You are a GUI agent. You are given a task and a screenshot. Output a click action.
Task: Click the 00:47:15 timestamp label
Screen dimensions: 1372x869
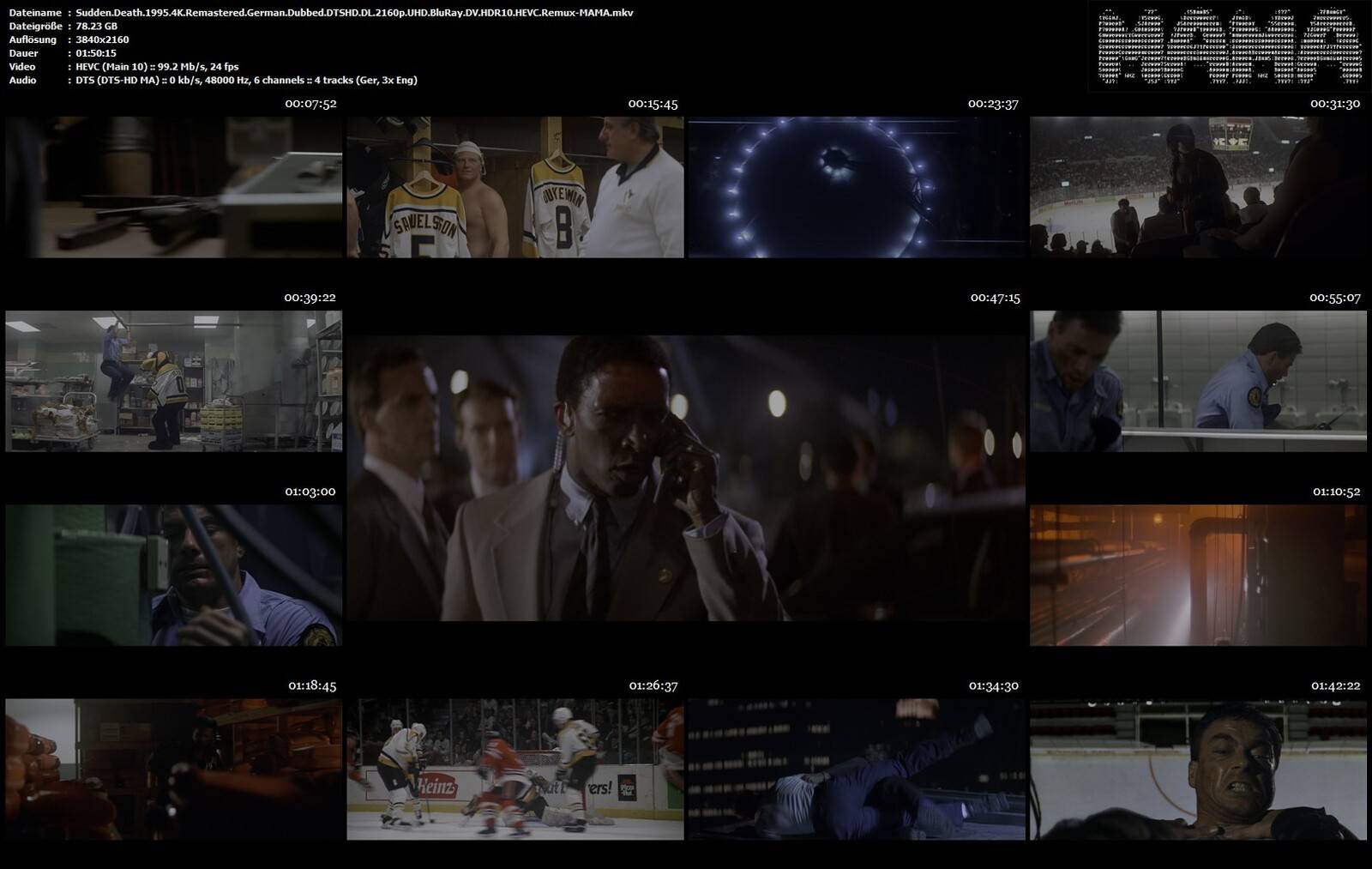(x=995, y=298)
